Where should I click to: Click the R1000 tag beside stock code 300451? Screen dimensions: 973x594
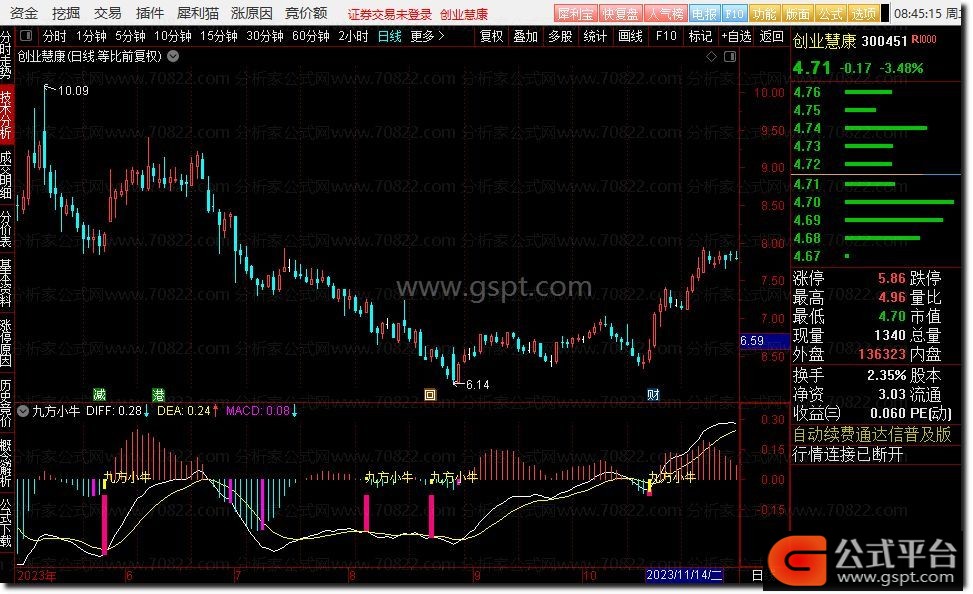click(x=924, y=40)
